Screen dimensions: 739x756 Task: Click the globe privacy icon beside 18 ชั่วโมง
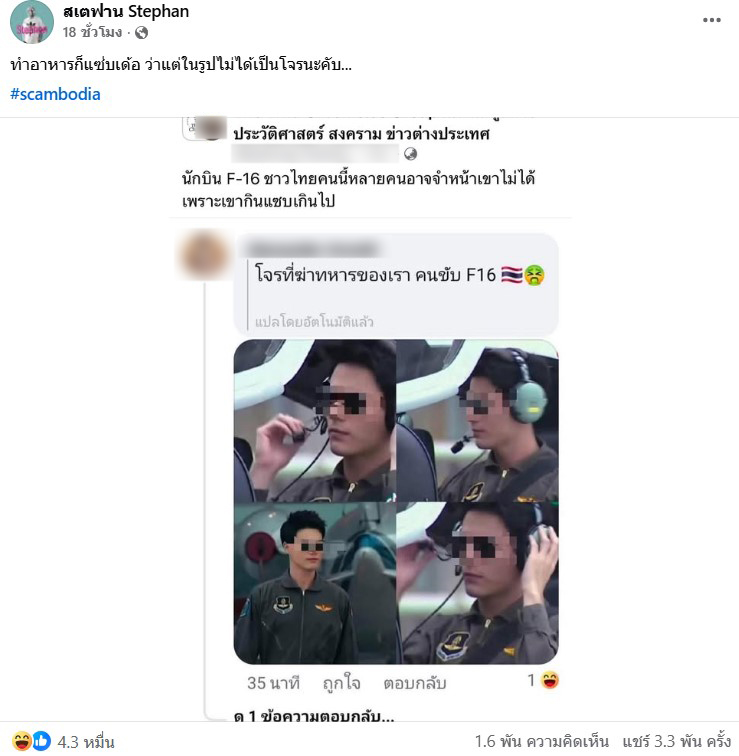(x=141, y=33)
